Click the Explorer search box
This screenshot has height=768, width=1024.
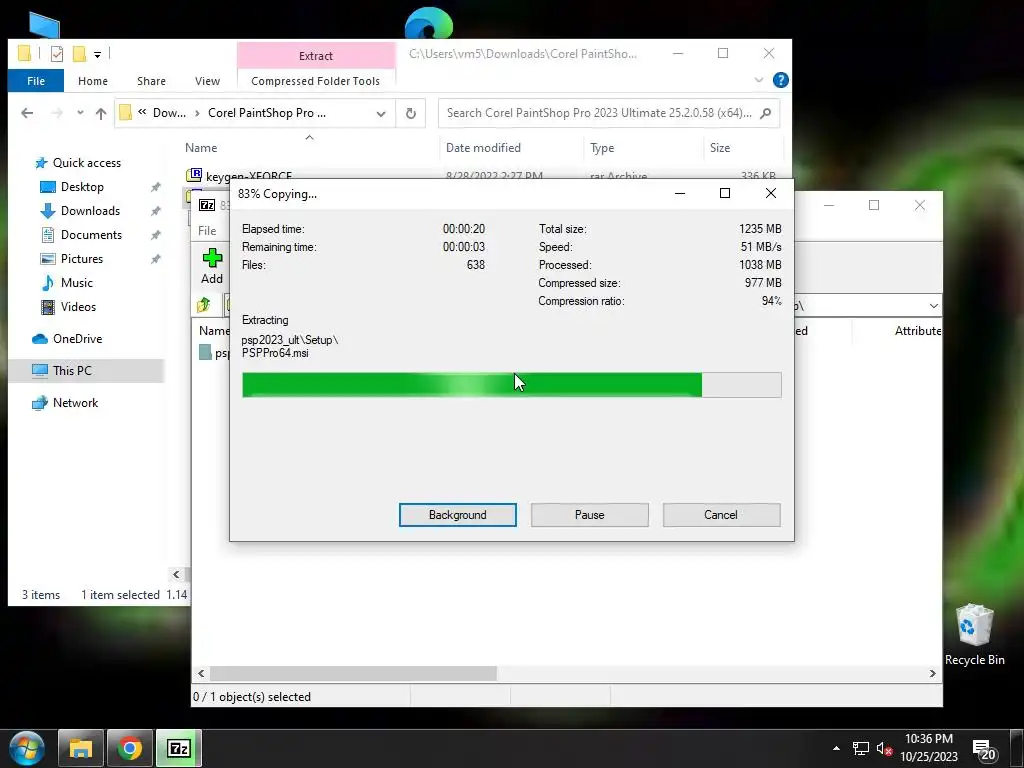(x=609, y=113)
